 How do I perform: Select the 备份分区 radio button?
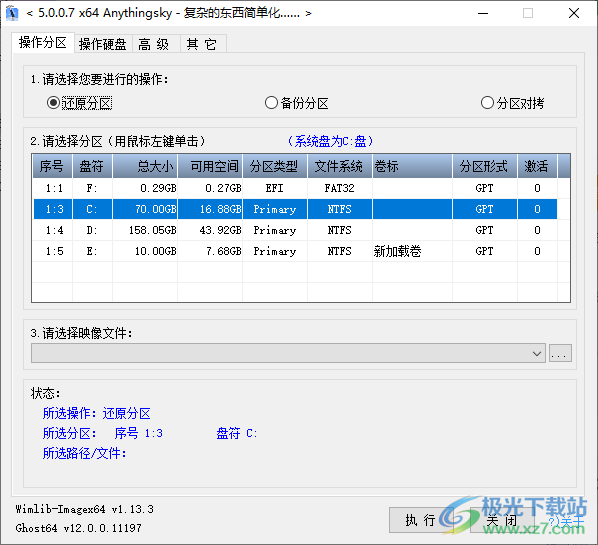[x=296, y=103]
